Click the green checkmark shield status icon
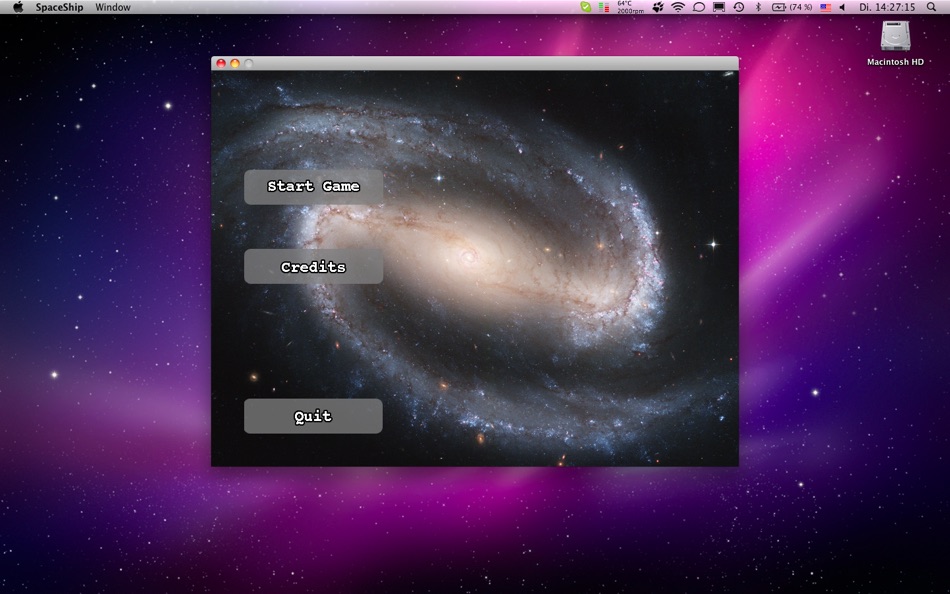 coord(586,7)
